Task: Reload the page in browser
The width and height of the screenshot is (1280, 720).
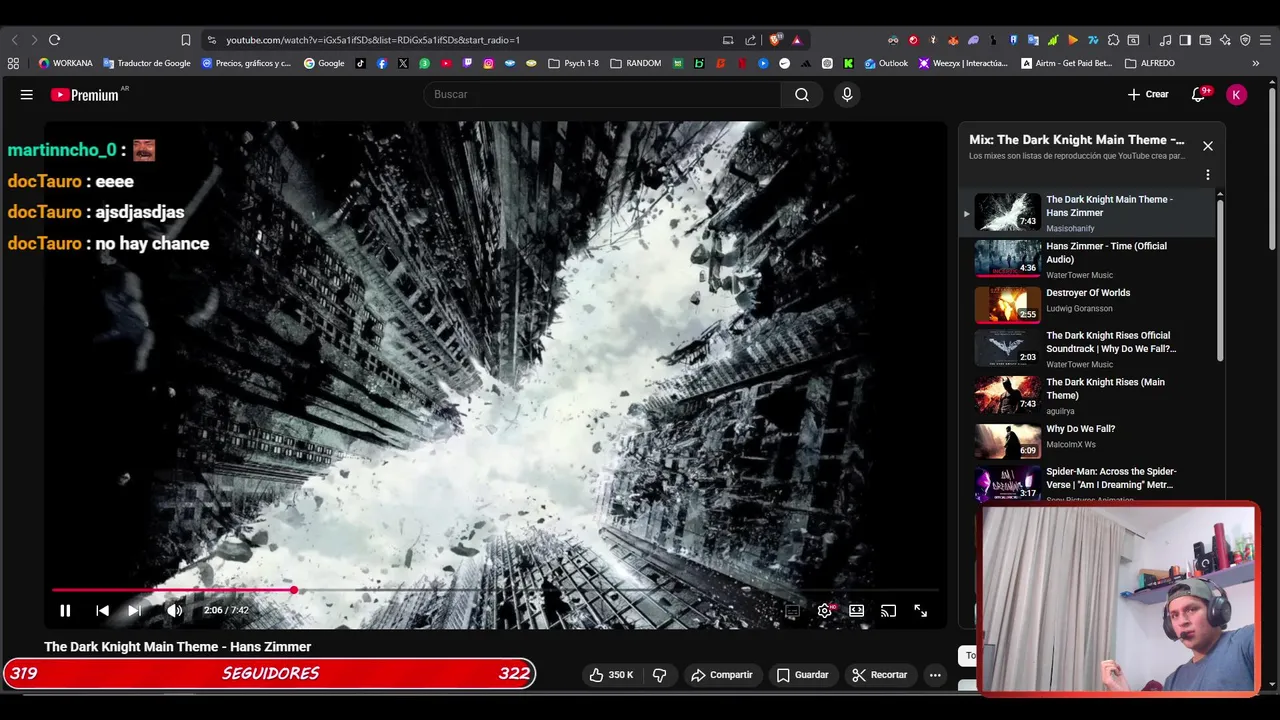Action: click(54, 40)
